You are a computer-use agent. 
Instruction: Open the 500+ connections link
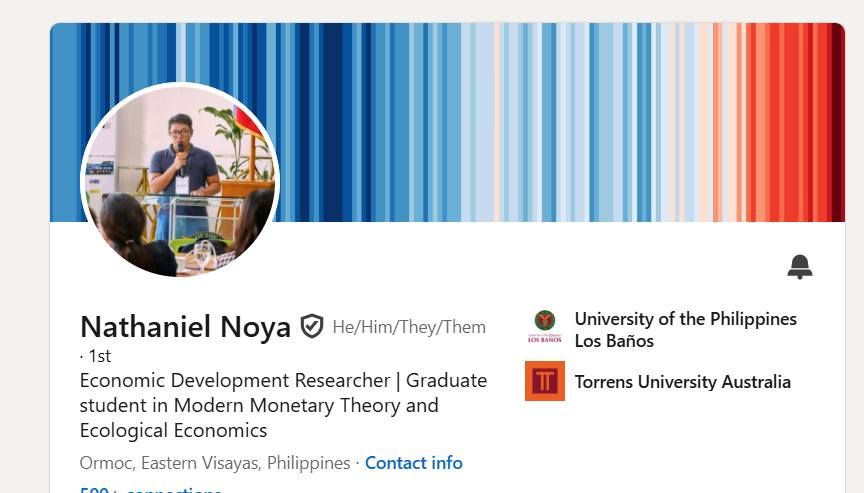coord(150,490)
